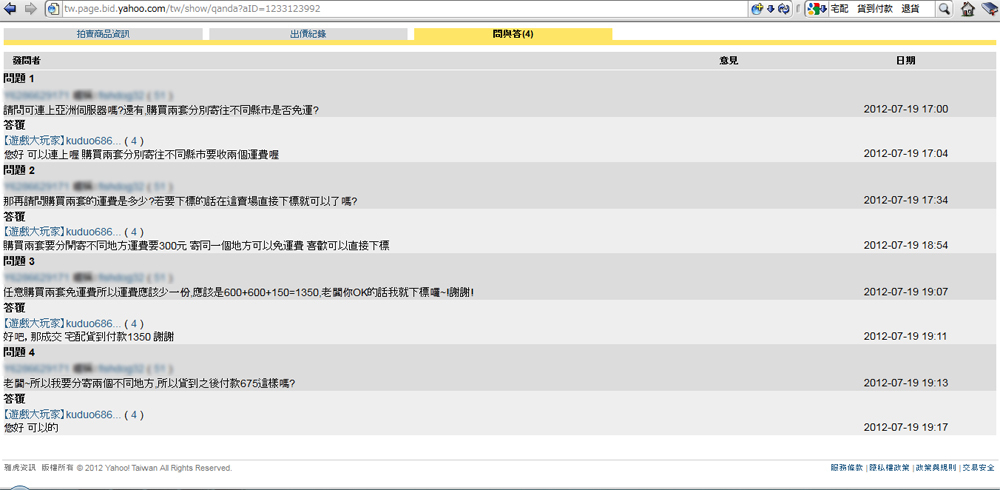Click the blurred asker name under 問題 4
1000x490 pixels.
[87, 369]
